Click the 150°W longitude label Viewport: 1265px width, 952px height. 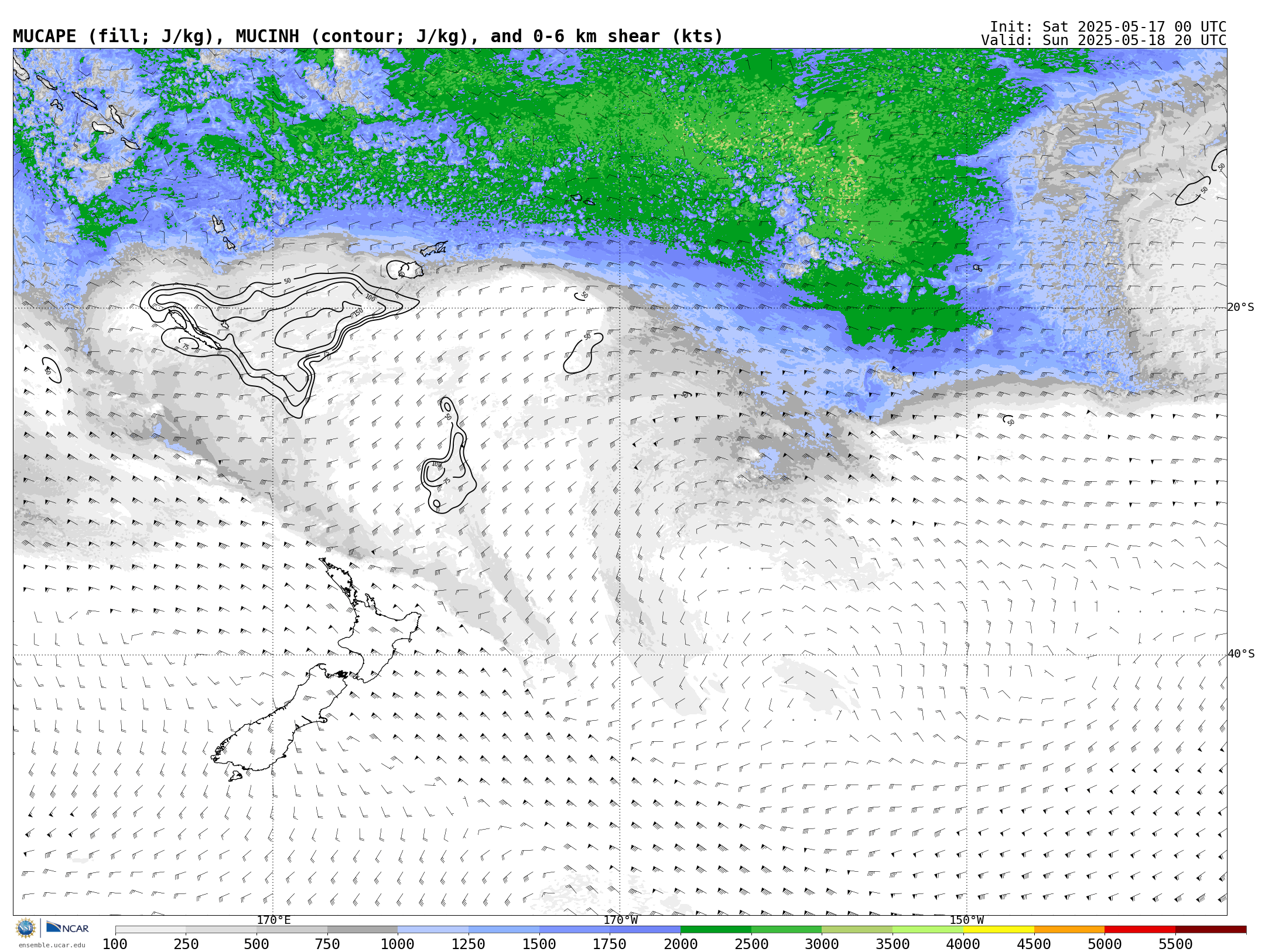[x=966, y=920]
